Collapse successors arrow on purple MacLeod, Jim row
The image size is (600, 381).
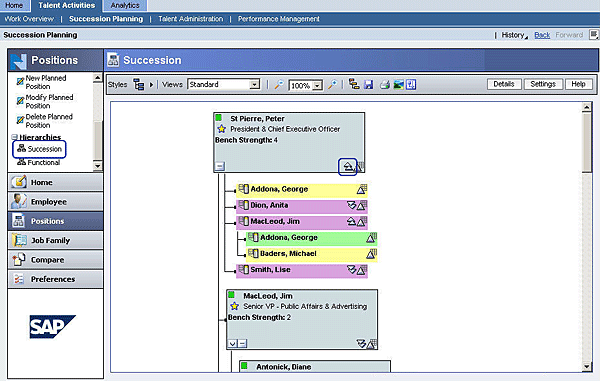click(351, 221)
